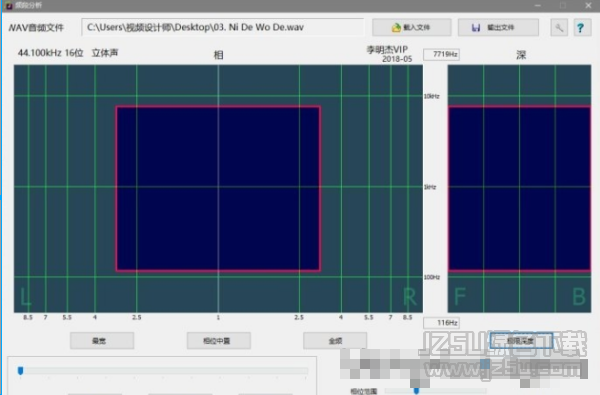Click the 7719Hz upper frequency field
The width and height of the screenshot is (600, 395).
coord(442,54)
